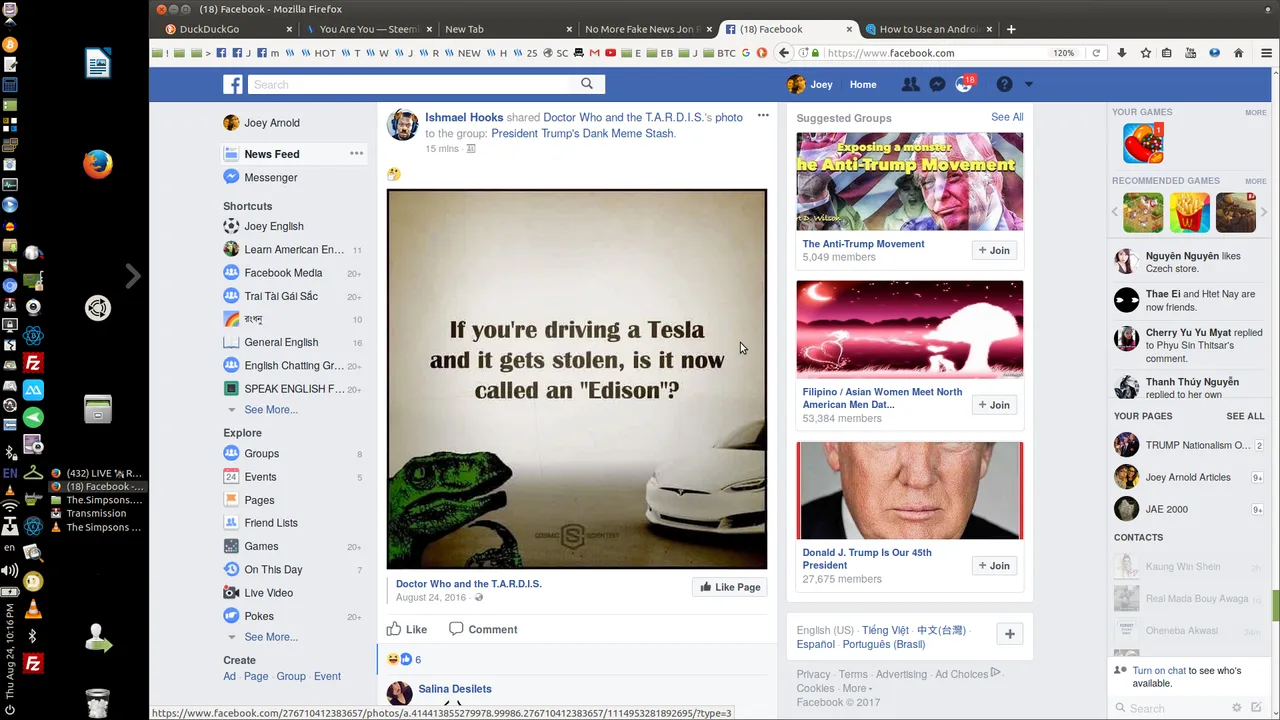
Task: Expand See More under Shortcuts
Action: [271, 410]
